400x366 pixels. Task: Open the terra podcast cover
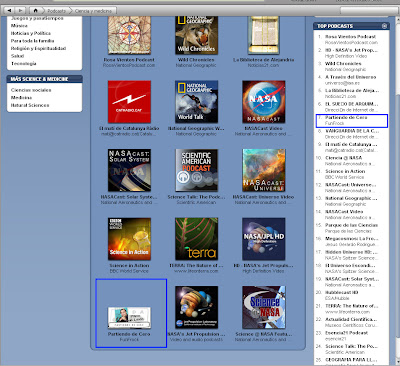tap(197, 239)
